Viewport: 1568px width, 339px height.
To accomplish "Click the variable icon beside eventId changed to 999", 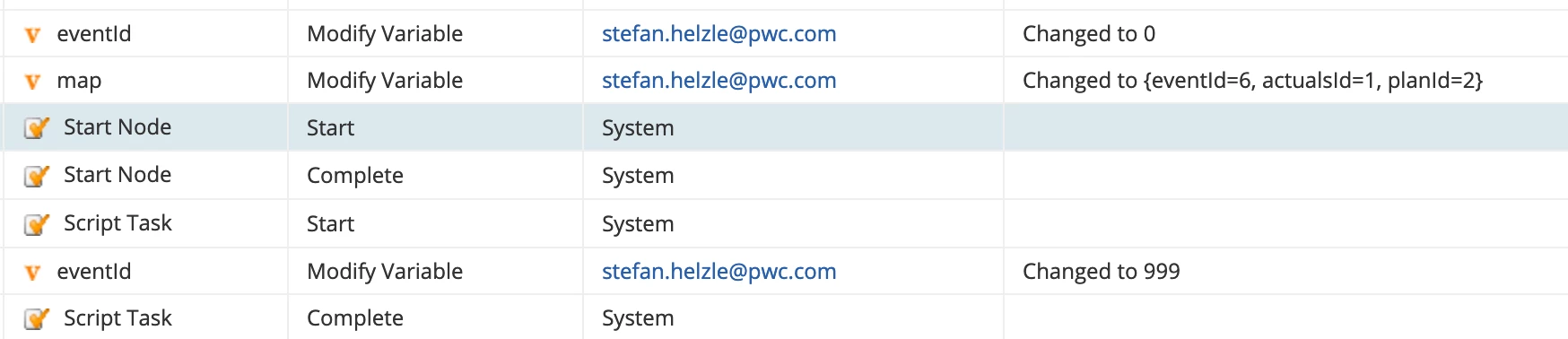I will (32, 273).
